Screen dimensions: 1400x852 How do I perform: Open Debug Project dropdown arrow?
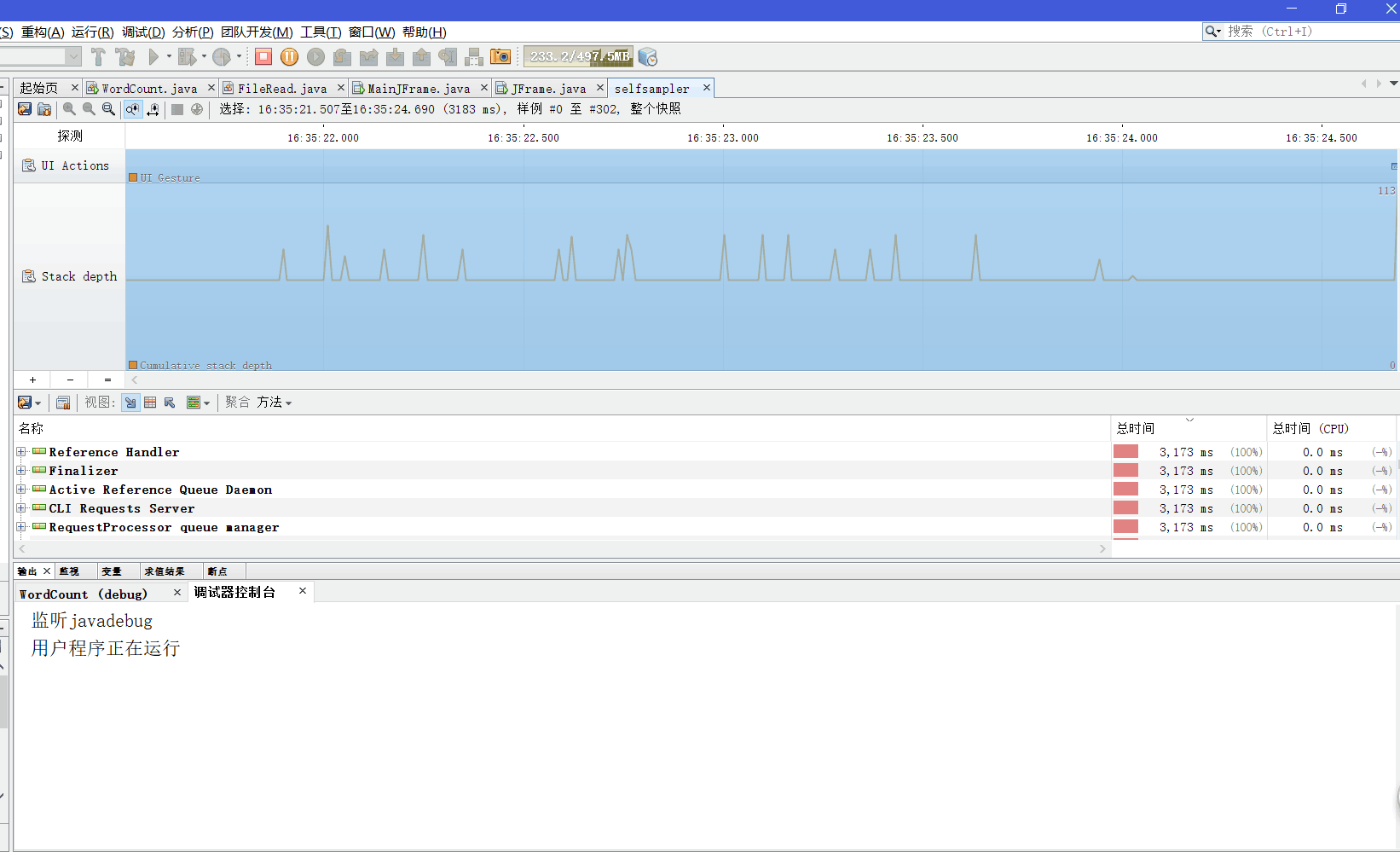pyautogui.click(x=204, y=57)
